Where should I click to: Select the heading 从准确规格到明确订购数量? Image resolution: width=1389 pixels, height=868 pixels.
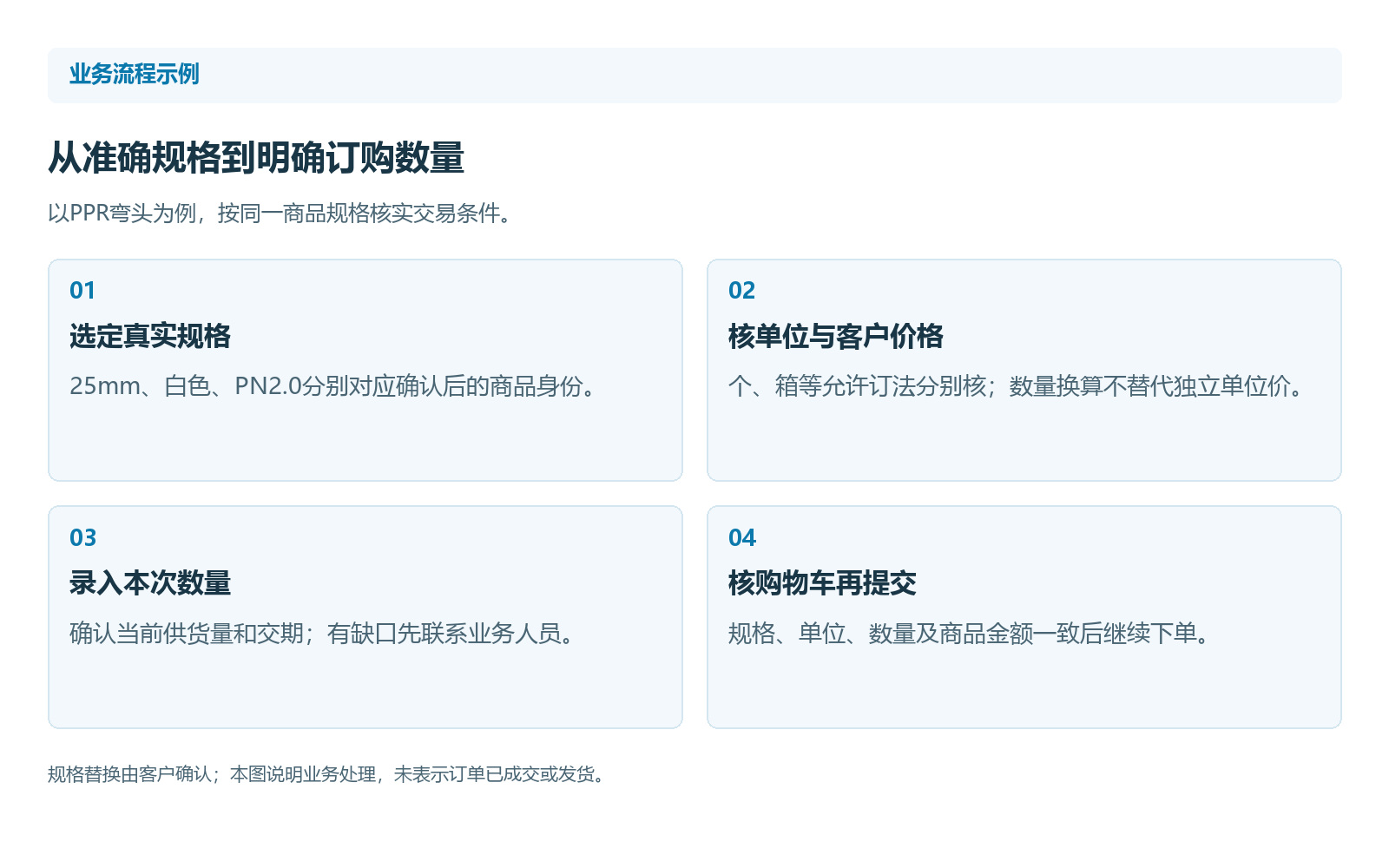coord(256,158)
